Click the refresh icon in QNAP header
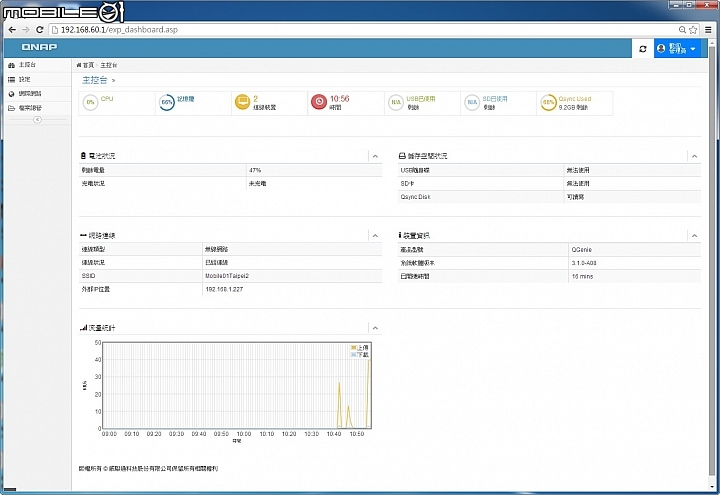This screenshot has width=720, height=495. point(643,49)
